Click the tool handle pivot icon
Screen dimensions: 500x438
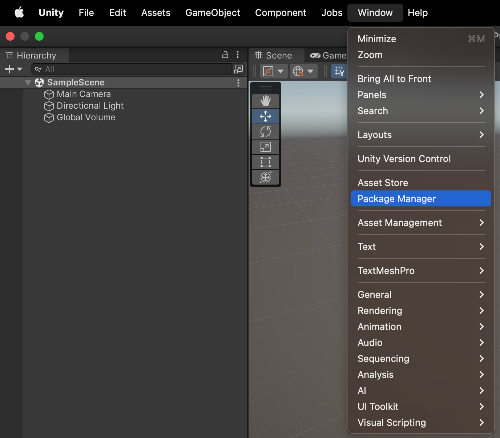pyautogui.click(x=268, y=71)
